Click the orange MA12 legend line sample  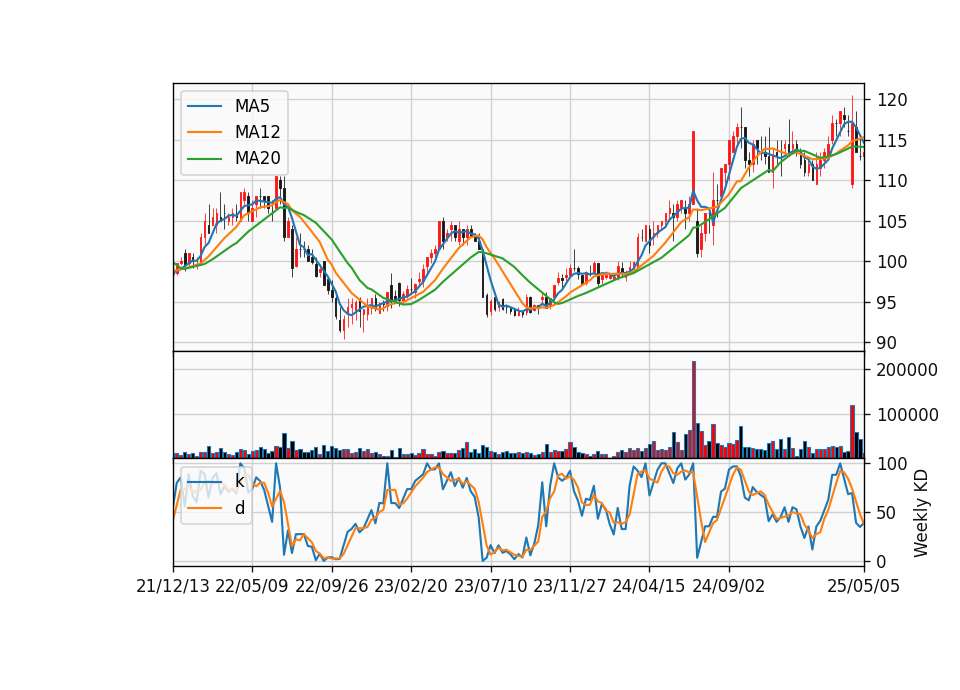[x=204, y=132]
